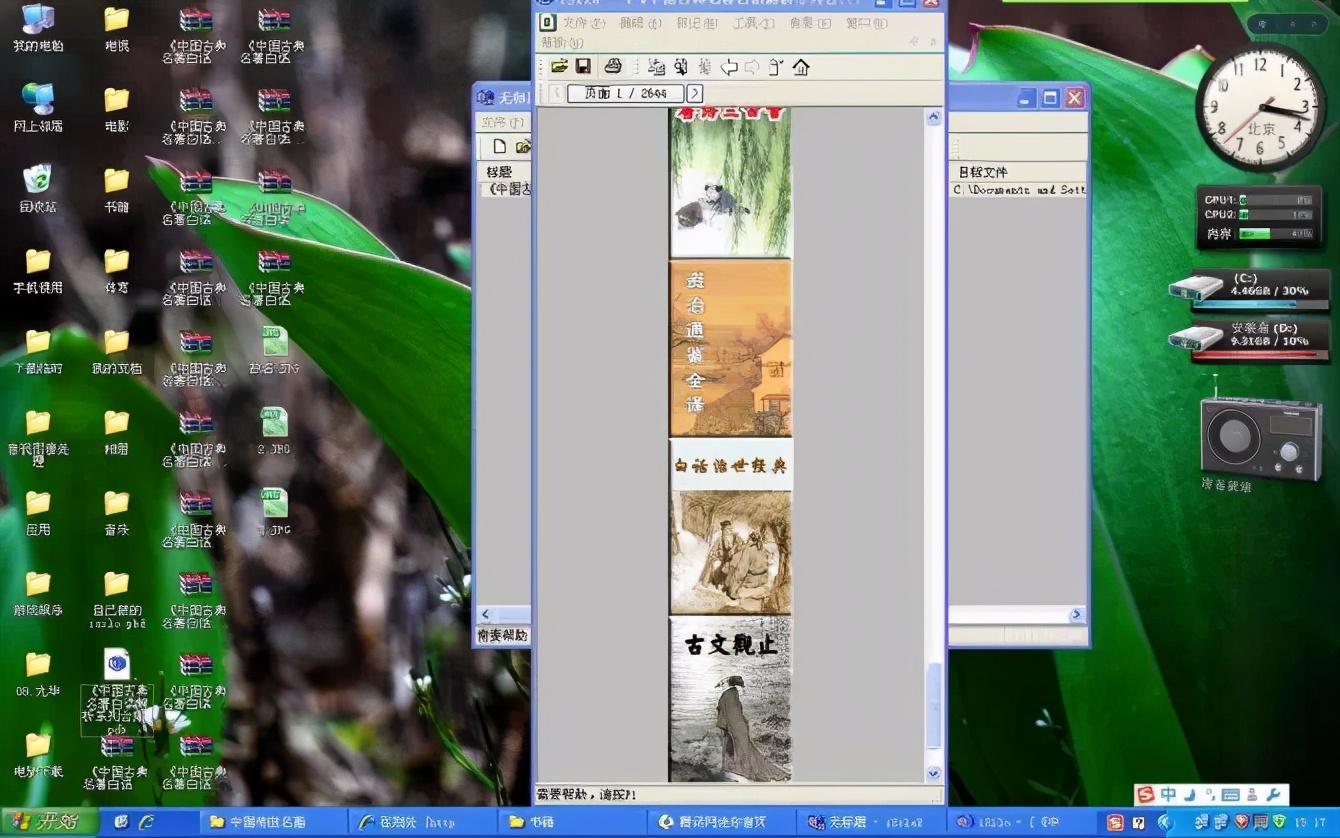Open the 工具 menu in viewer window
The image size is (1340, 838).
coord(754,23)
